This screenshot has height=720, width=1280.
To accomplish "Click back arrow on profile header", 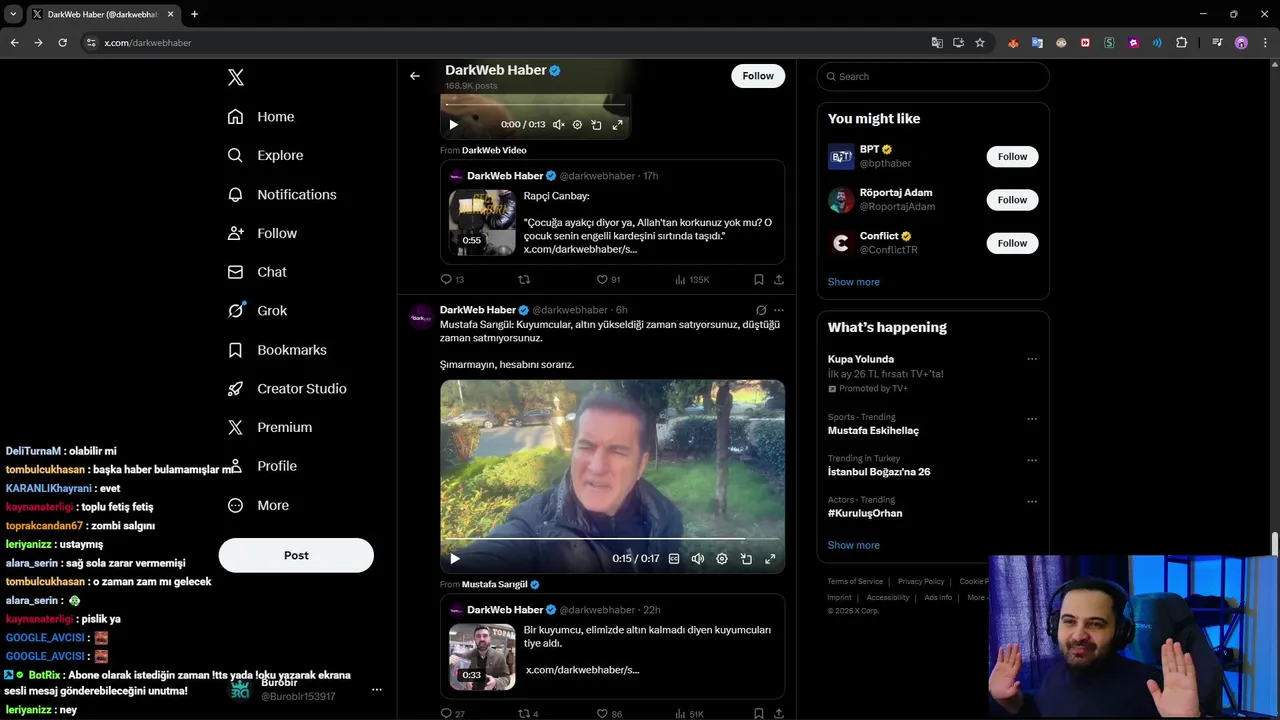I will pos(415,76).
